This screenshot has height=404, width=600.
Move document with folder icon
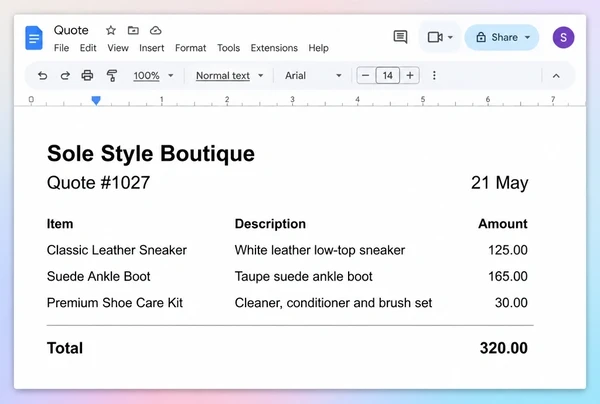coord(133,30)
